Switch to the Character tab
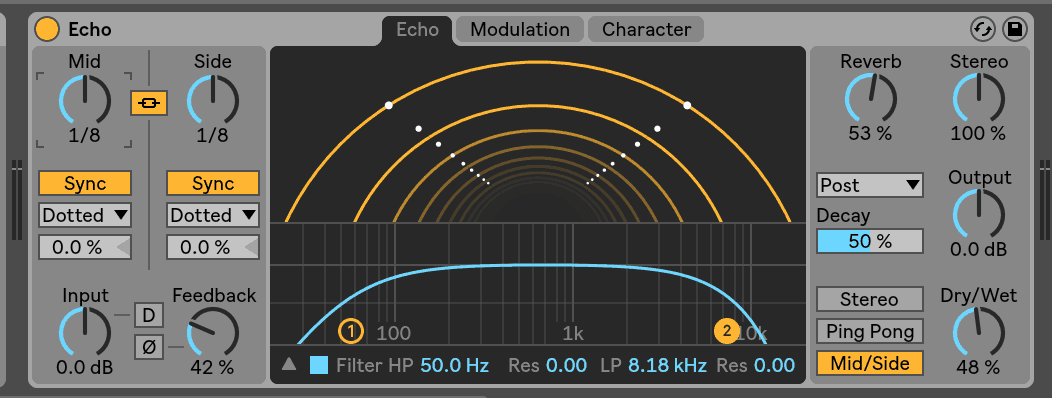 tap(646, 30)
